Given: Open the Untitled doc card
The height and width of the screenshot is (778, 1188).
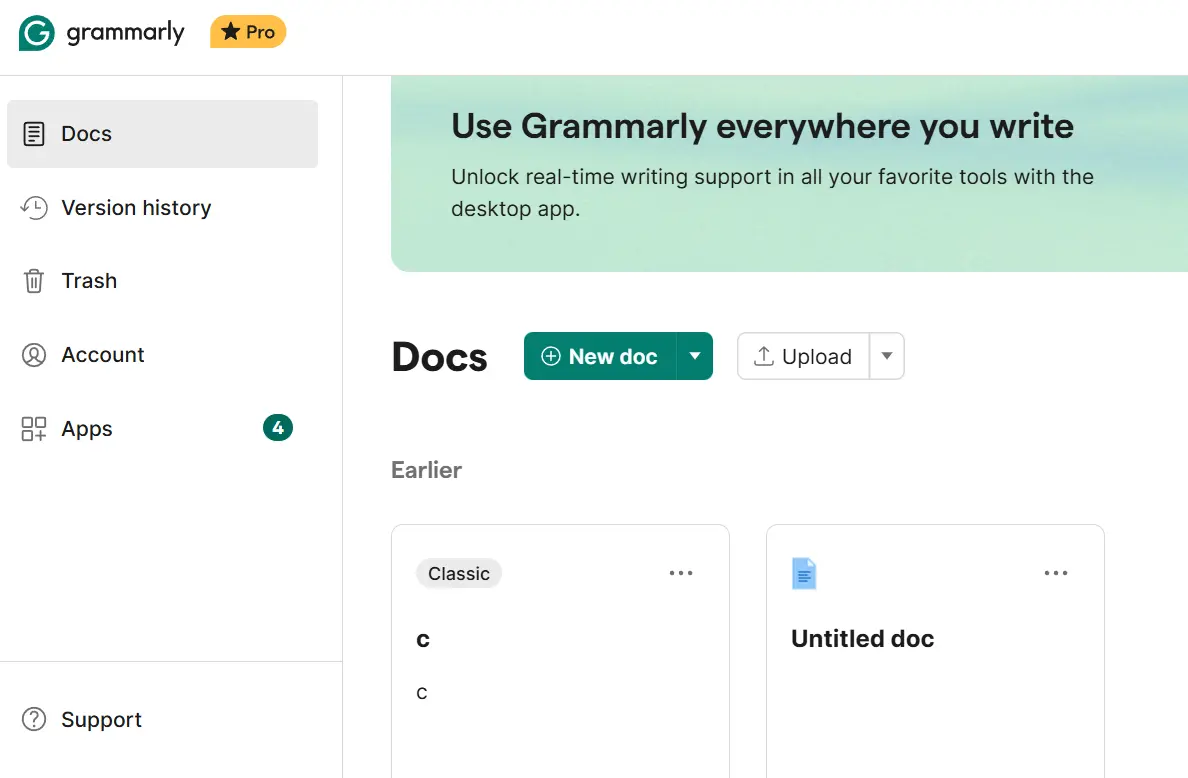Looking at the screenshot, I should point(935,651).
